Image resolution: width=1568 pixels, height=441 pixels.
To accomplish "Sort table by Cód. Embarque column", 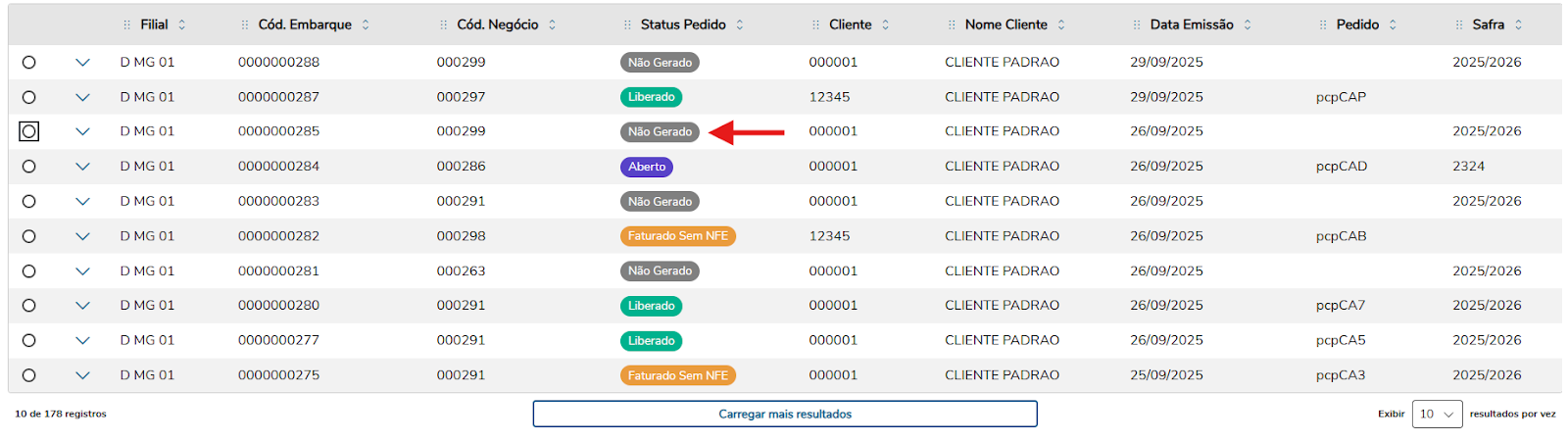I will click(366, 24).
